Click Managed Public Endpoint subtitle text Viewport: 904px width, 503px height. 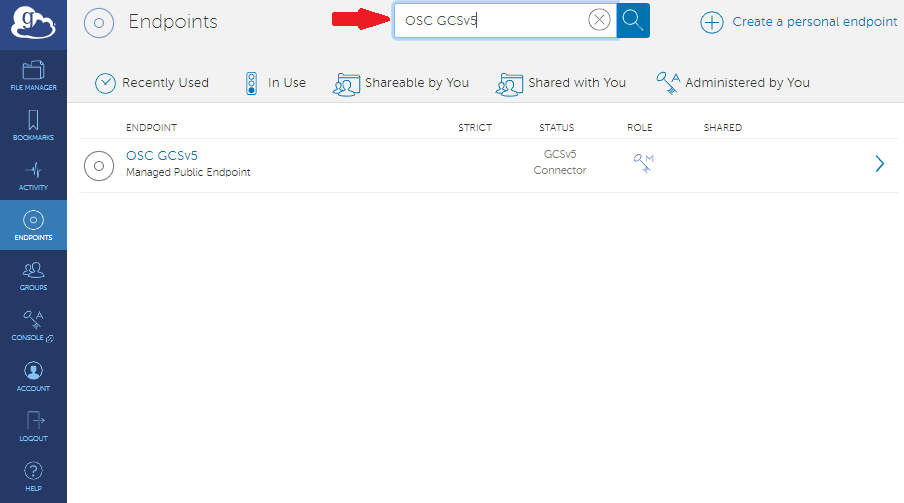pyautogui.click(x=189, y=172)
